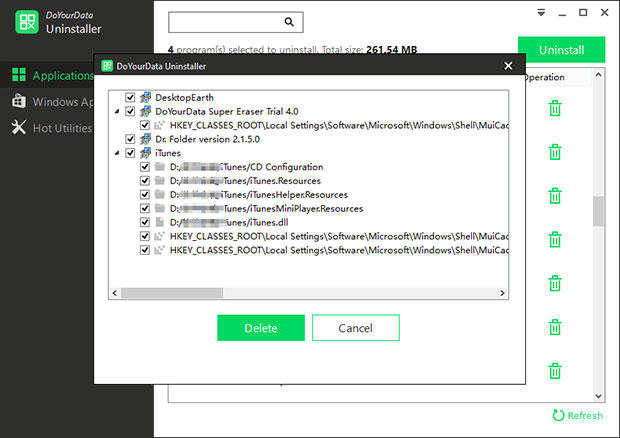Click the Dr. Folder program icon

[x=146, y=139]
